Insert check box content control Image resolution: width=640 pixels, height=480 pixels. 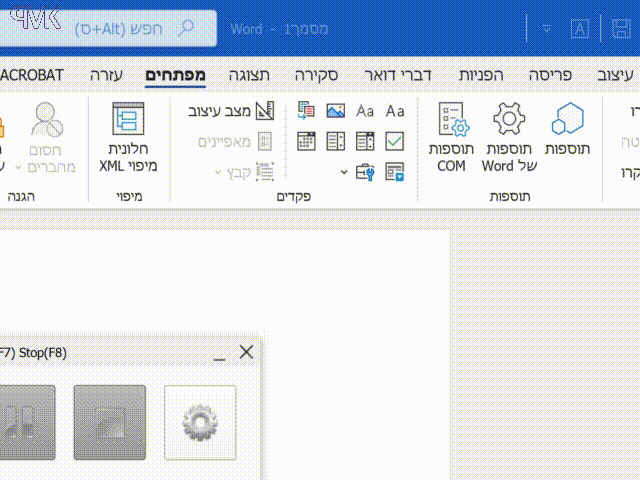[395, 141]
